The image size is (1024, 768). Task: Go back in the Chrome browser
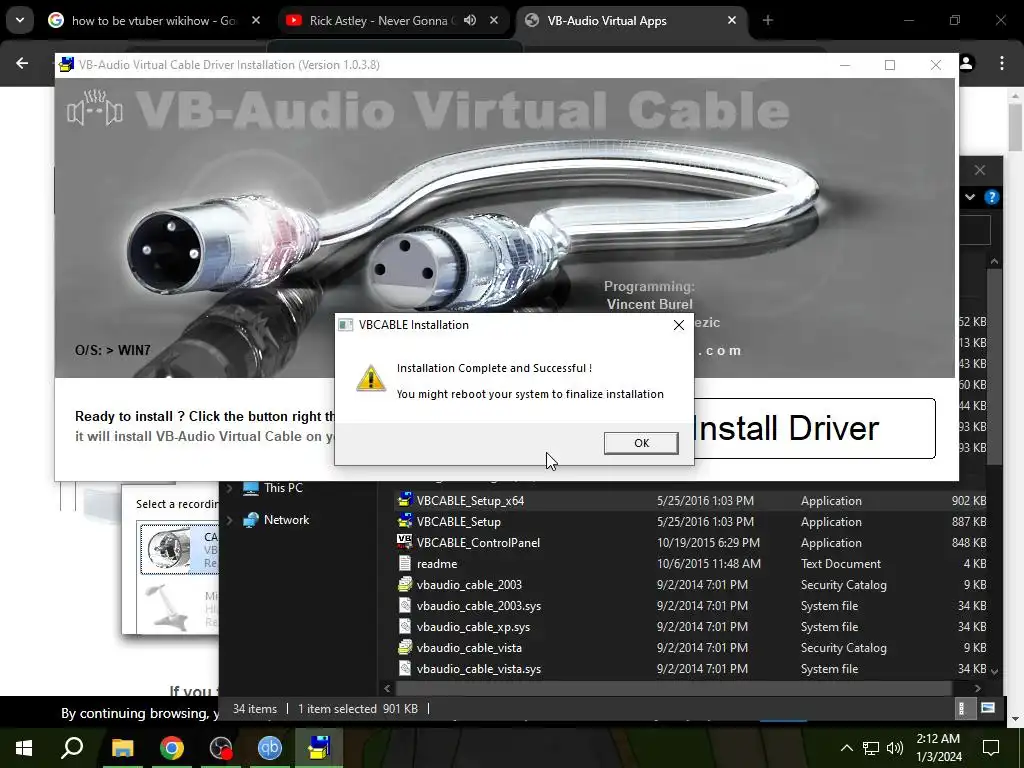pos(22,63)
